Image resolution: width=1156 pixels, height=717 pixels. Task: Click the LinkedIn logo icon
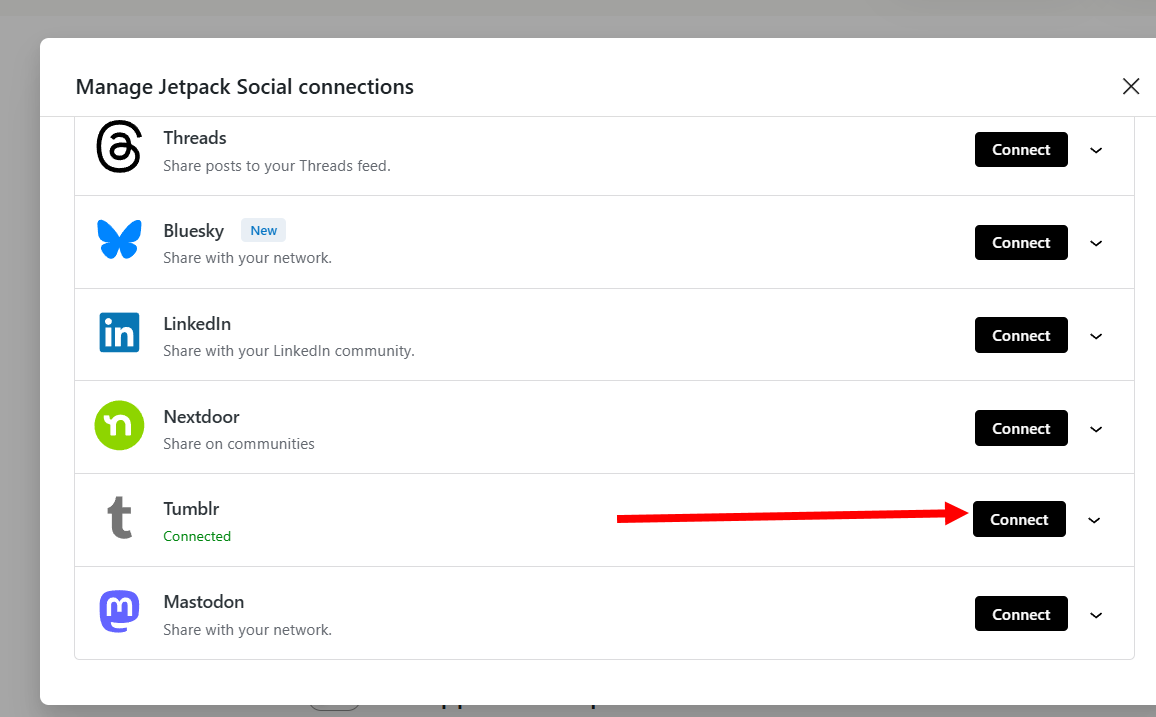(119, 332)
